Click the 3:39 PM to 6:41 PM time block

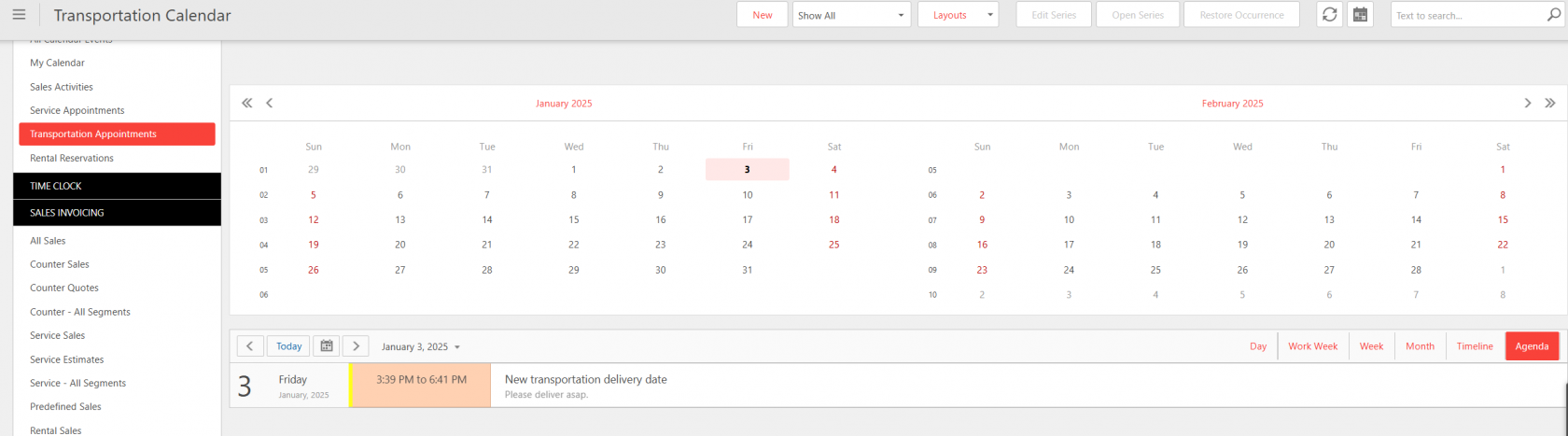pyautogui.click(x=421, y=386)
